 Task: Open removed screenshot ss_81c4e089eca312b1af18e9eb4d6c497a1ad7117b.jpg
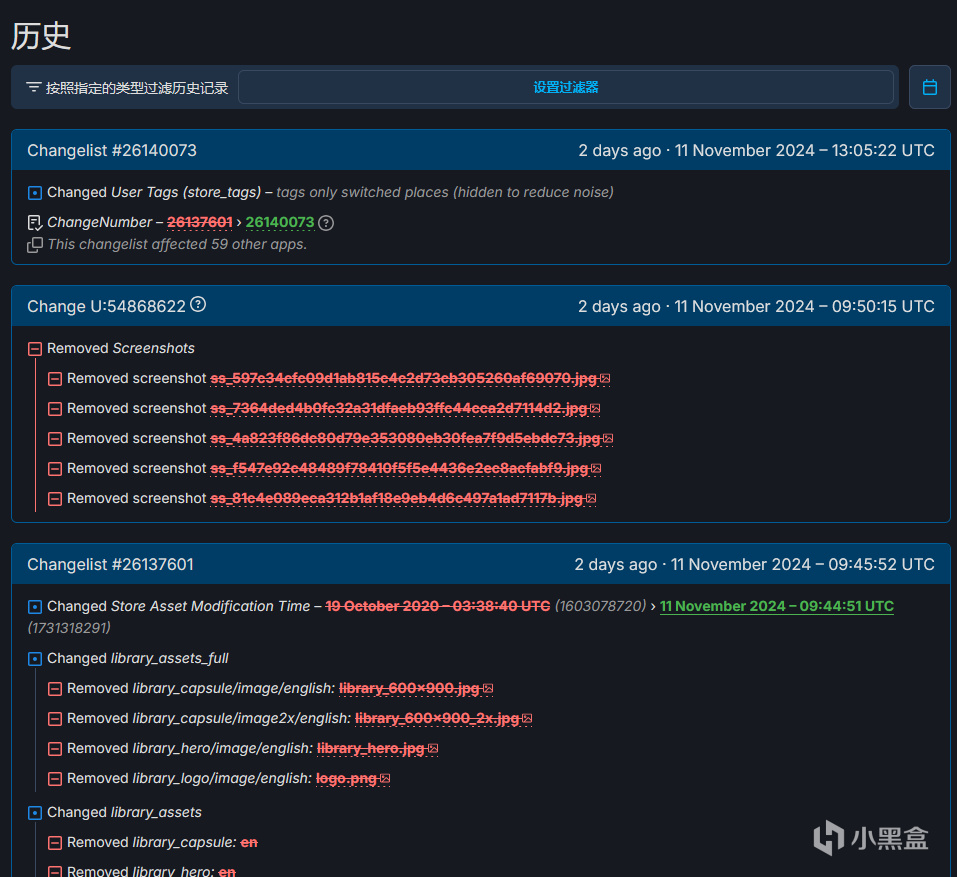click(x=397, y=498)
